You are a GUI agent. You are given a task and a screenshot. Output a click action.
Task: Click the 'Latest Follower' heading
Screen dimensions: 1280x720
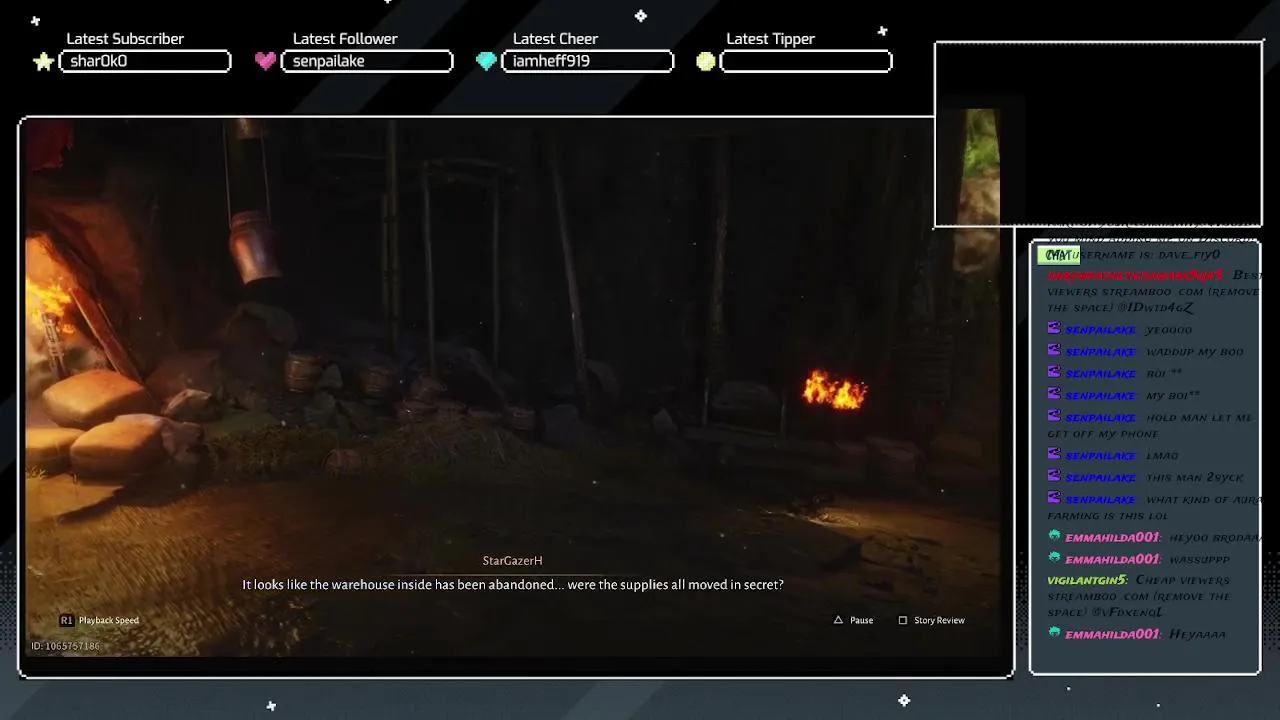pos(345,39)
